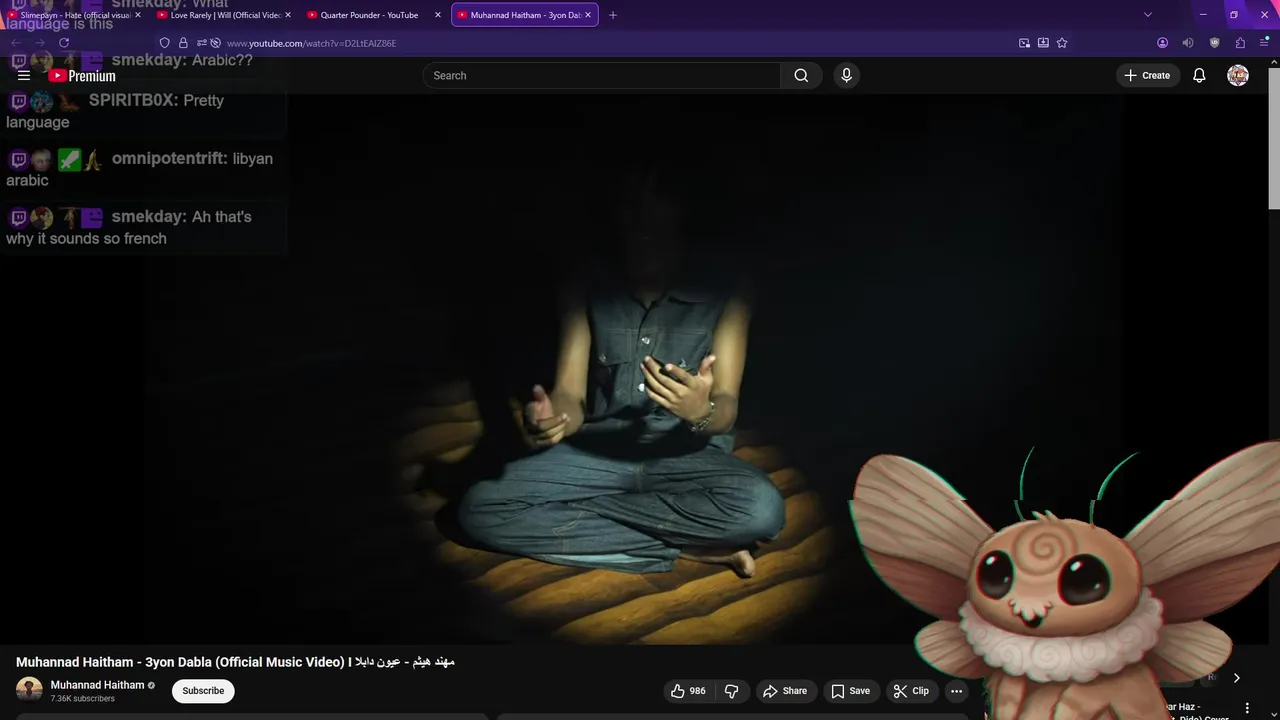Open the uBlock Origin extension icon

point(1214,43)
